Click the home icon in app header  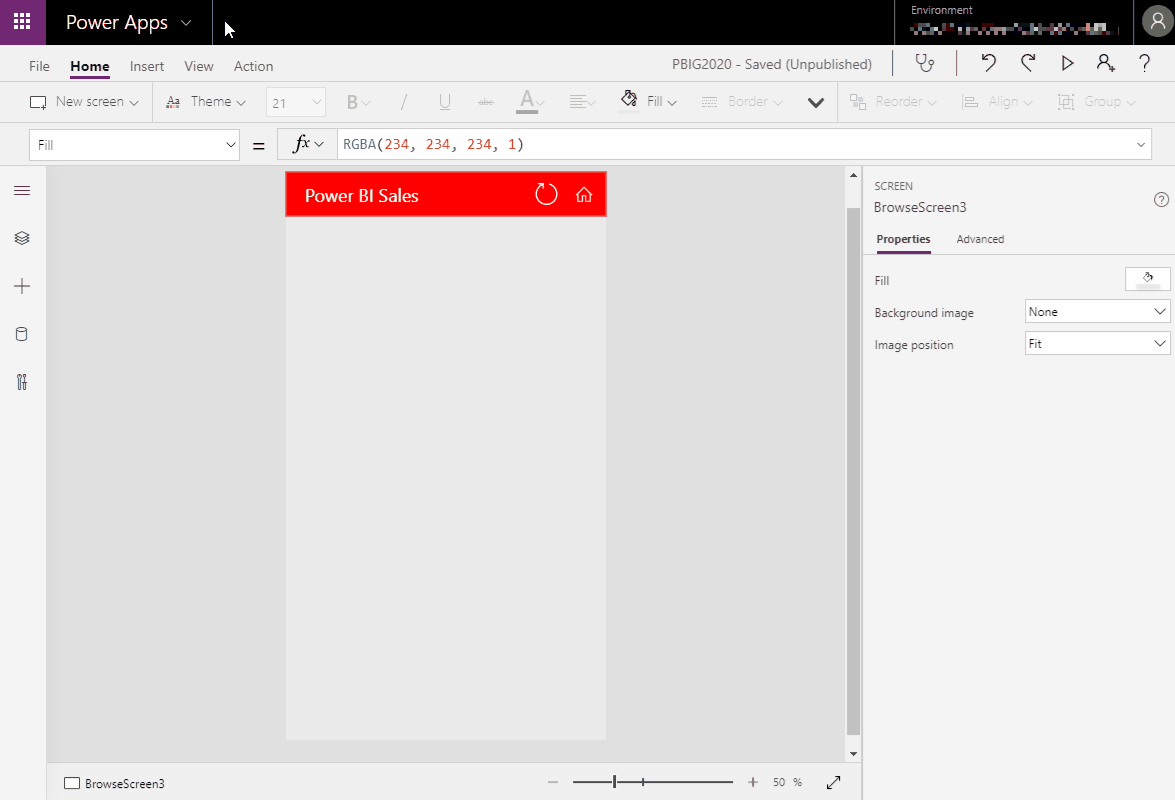point(584,195)
